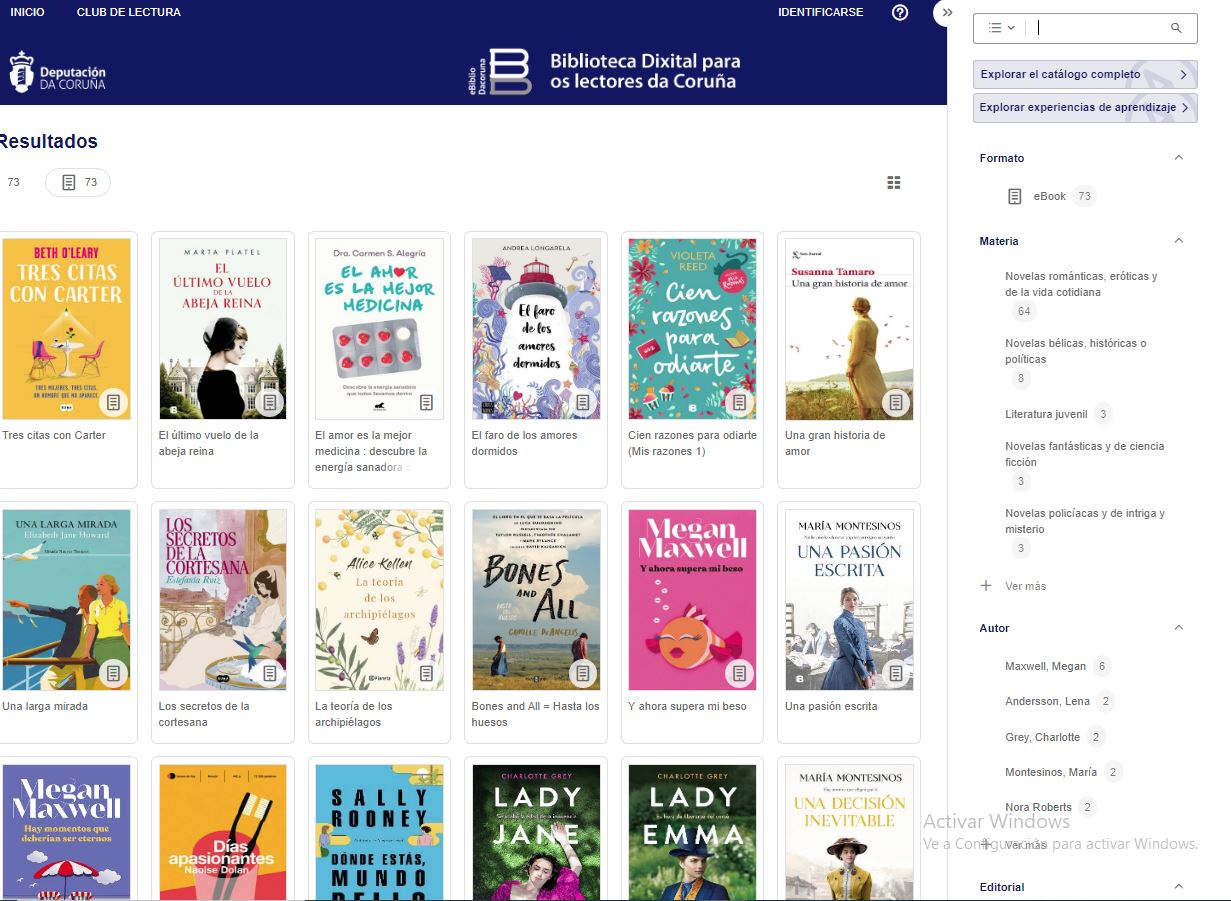Filter by eBook format in sidebar

tap(1049, 196)
